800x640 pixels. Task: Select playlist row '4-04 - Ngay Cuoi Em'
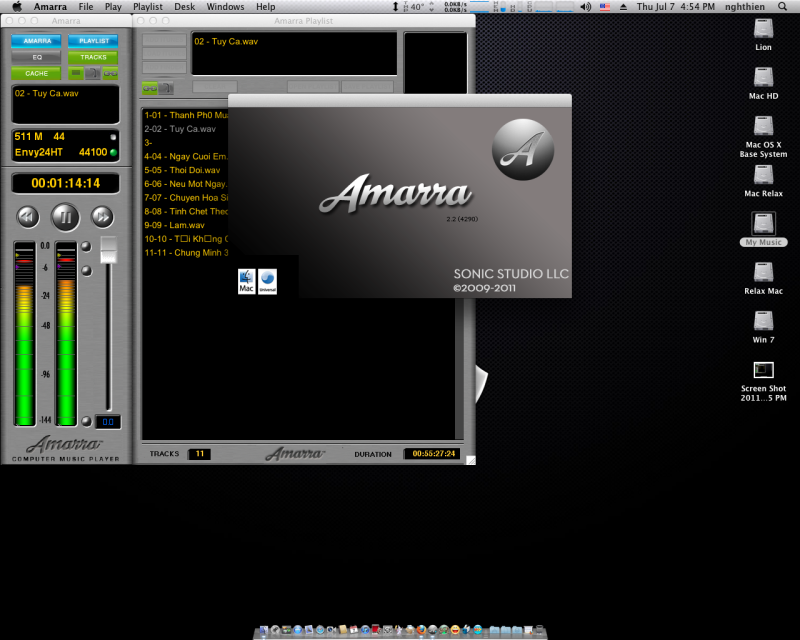point(186,157)
